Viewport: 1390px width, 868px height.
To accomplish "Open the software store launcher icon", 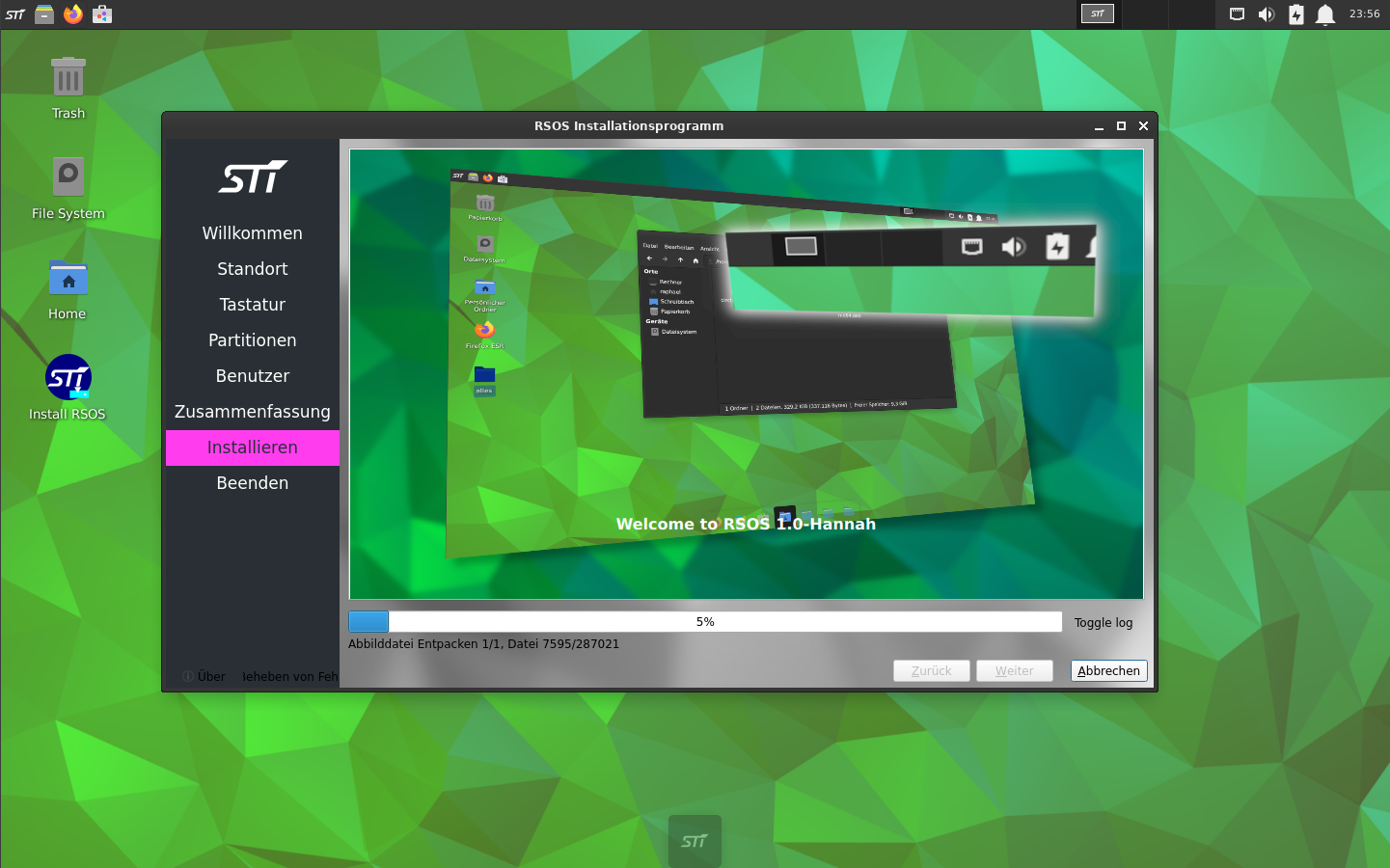I will (102, 14).
